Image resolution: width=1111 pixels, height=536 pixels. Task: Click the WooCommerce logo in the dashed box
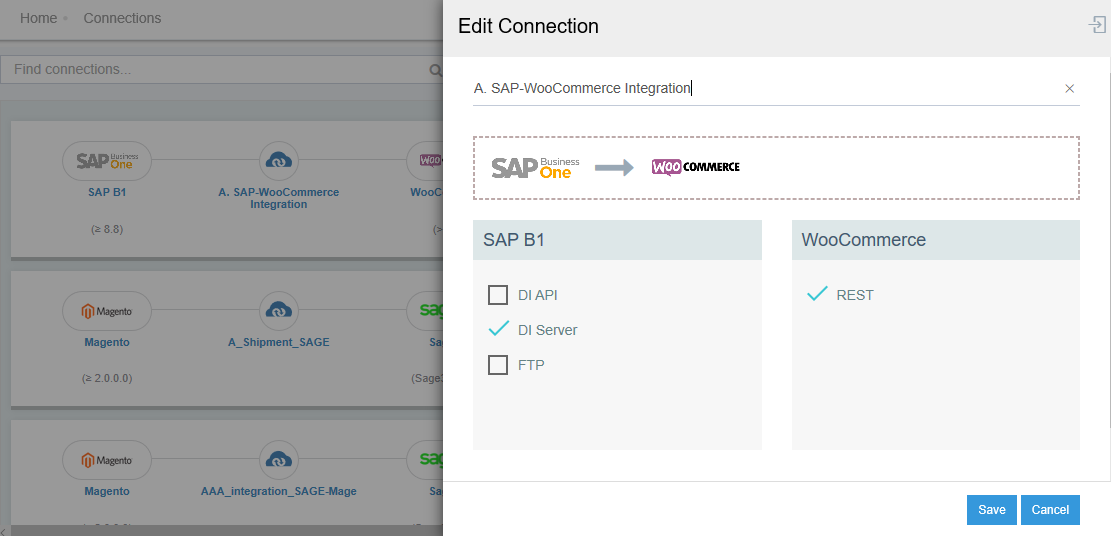coord(696,167)
